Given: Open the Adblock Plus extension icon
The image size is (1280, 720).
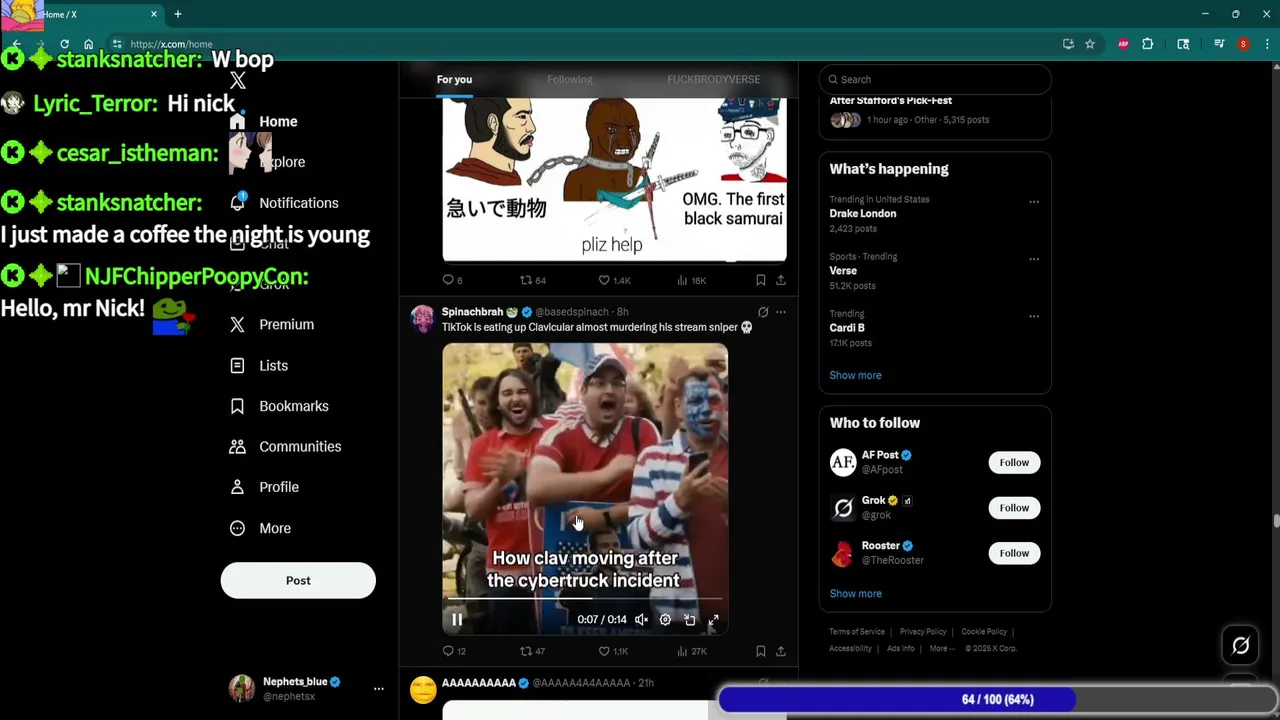Looking at the screenshot, I should point(1123,44).
